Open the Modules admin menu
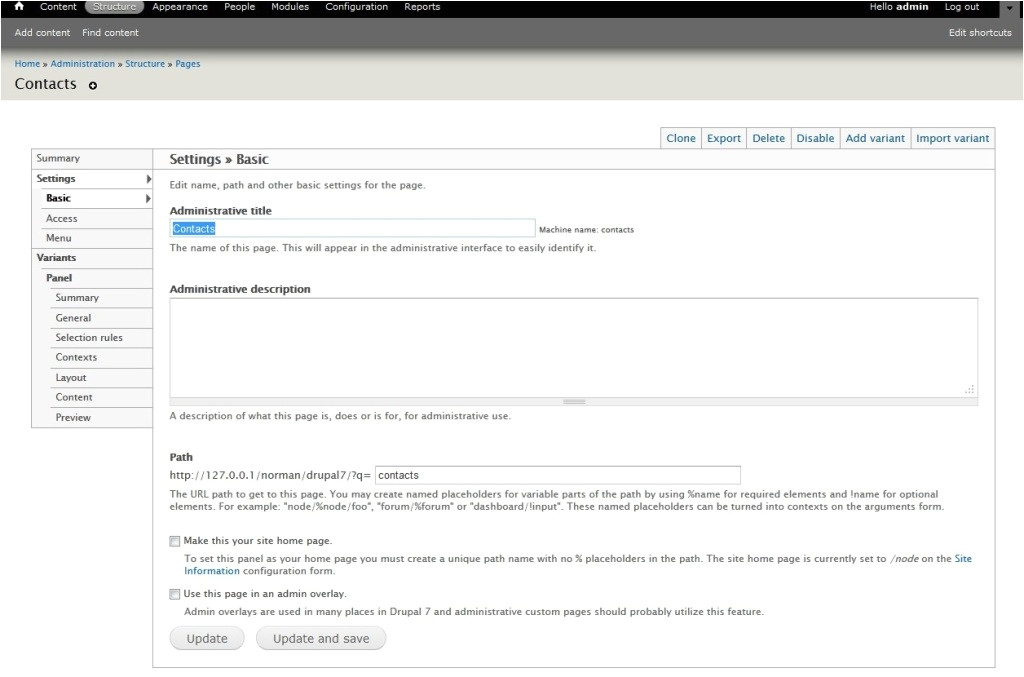This screenshot has height=677, width=1024. click(x=290, y=7)
